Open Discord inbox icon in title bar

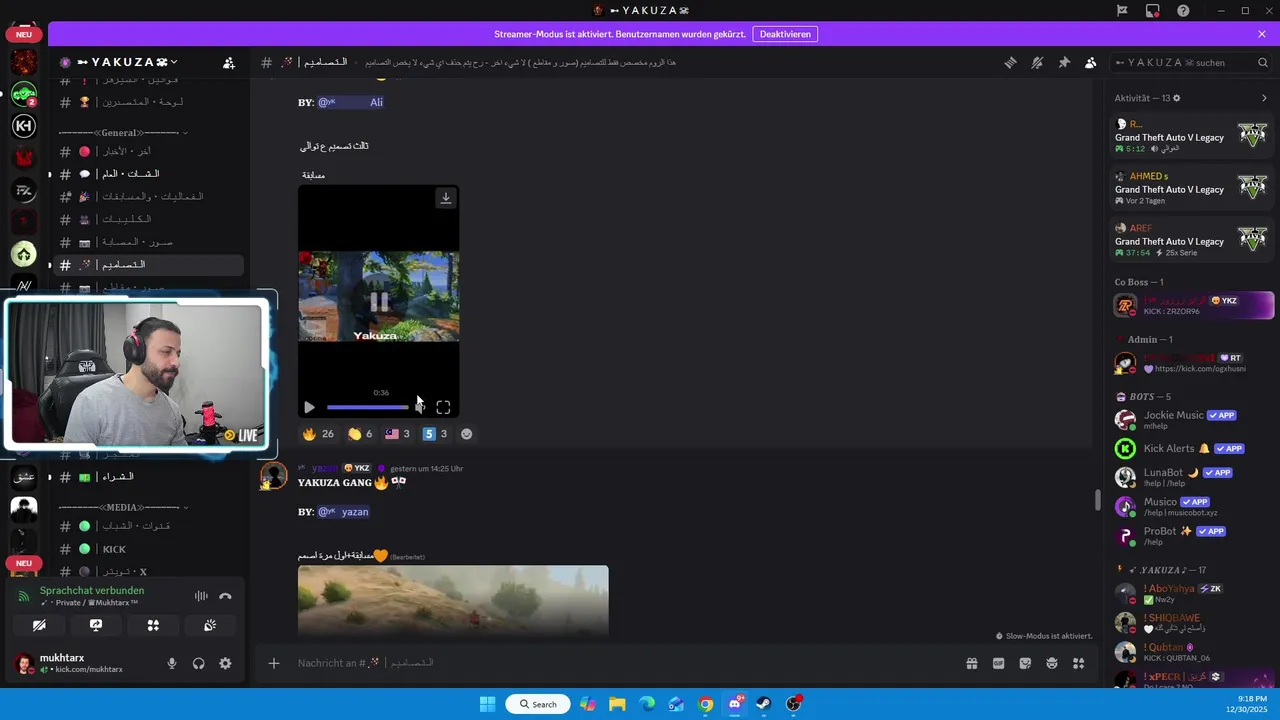pyautogui.click(x=1153, y=11)
